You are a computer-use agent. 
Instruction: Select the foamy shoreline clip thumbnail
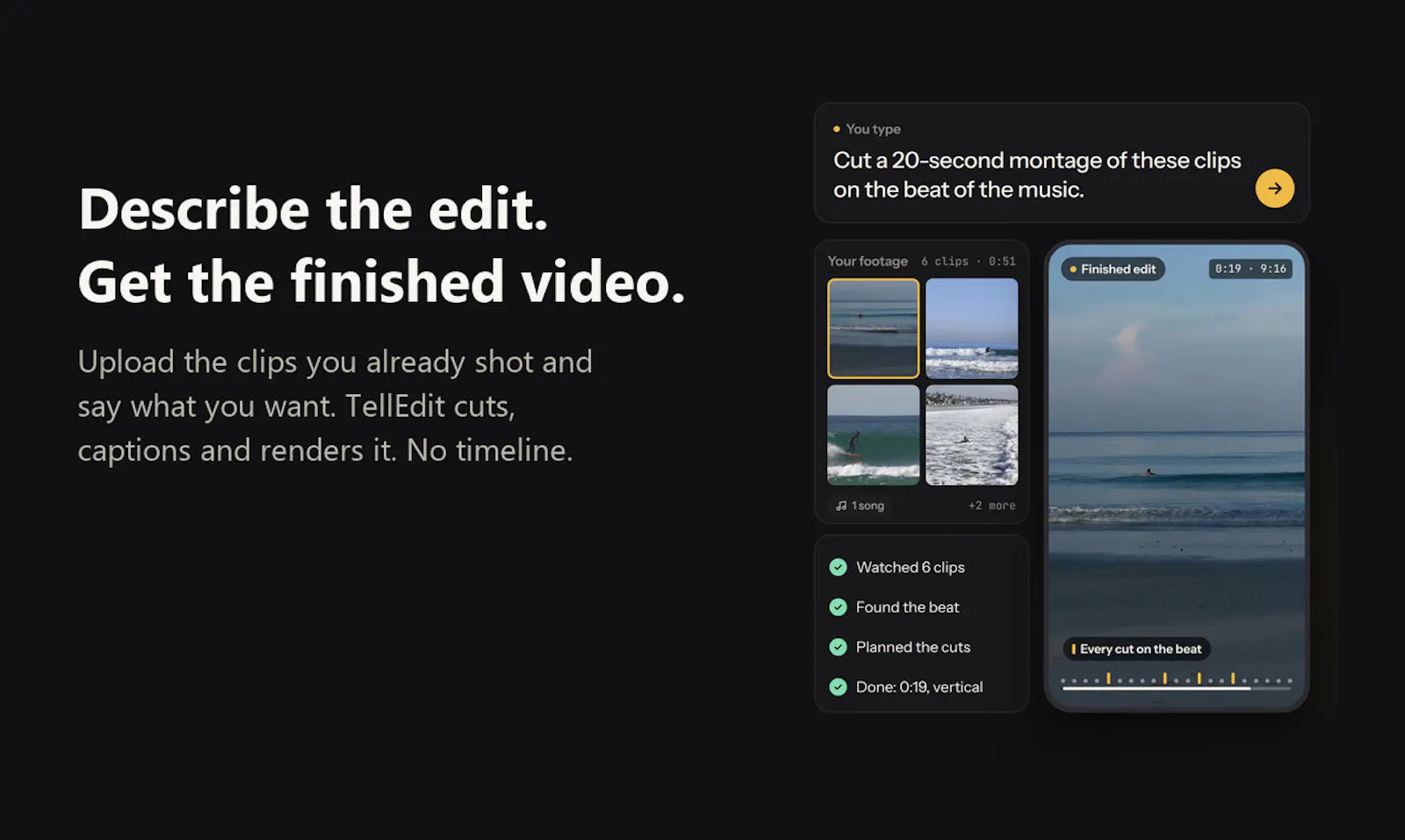[971, 435]
